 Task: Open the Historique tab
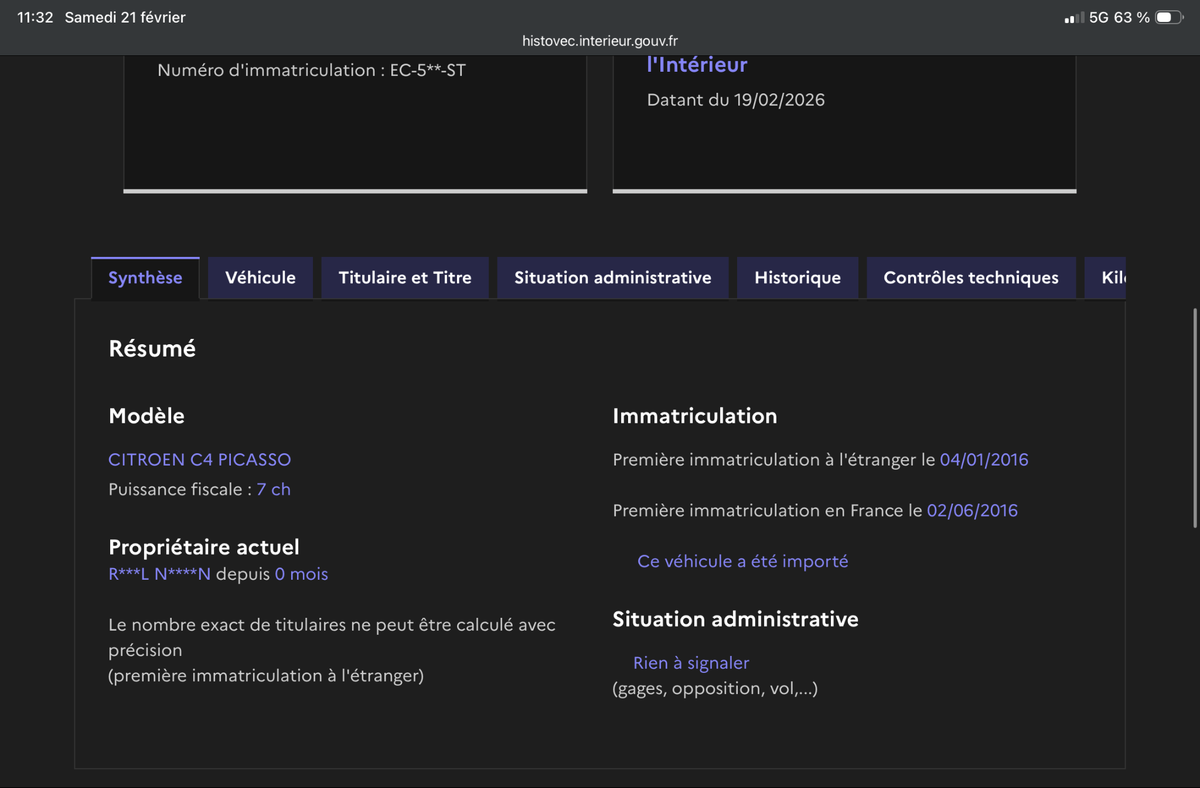pos(797,277)
